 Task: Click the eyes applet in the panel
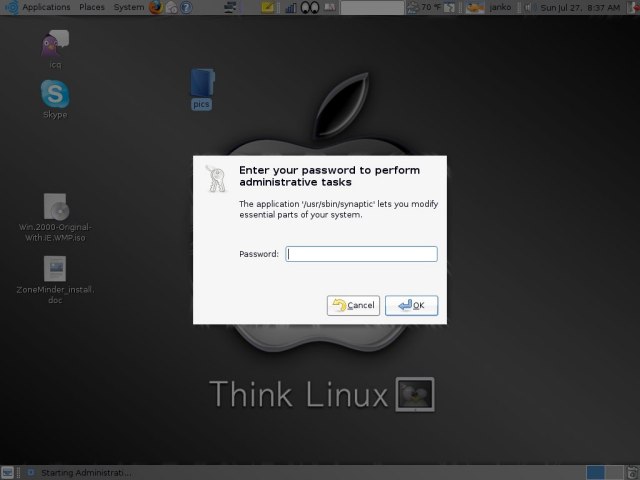click(x=310, y=7)
